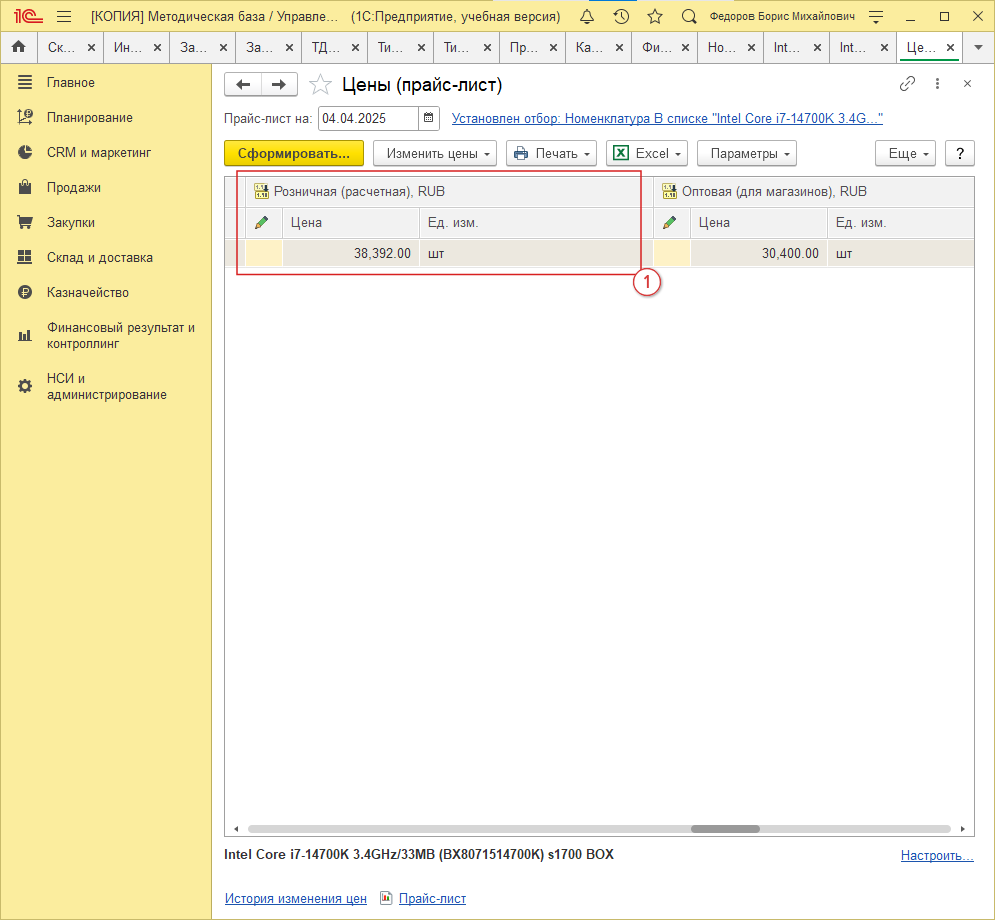Open the history clock icon
The image size is (995, 920).
[621, 16]
